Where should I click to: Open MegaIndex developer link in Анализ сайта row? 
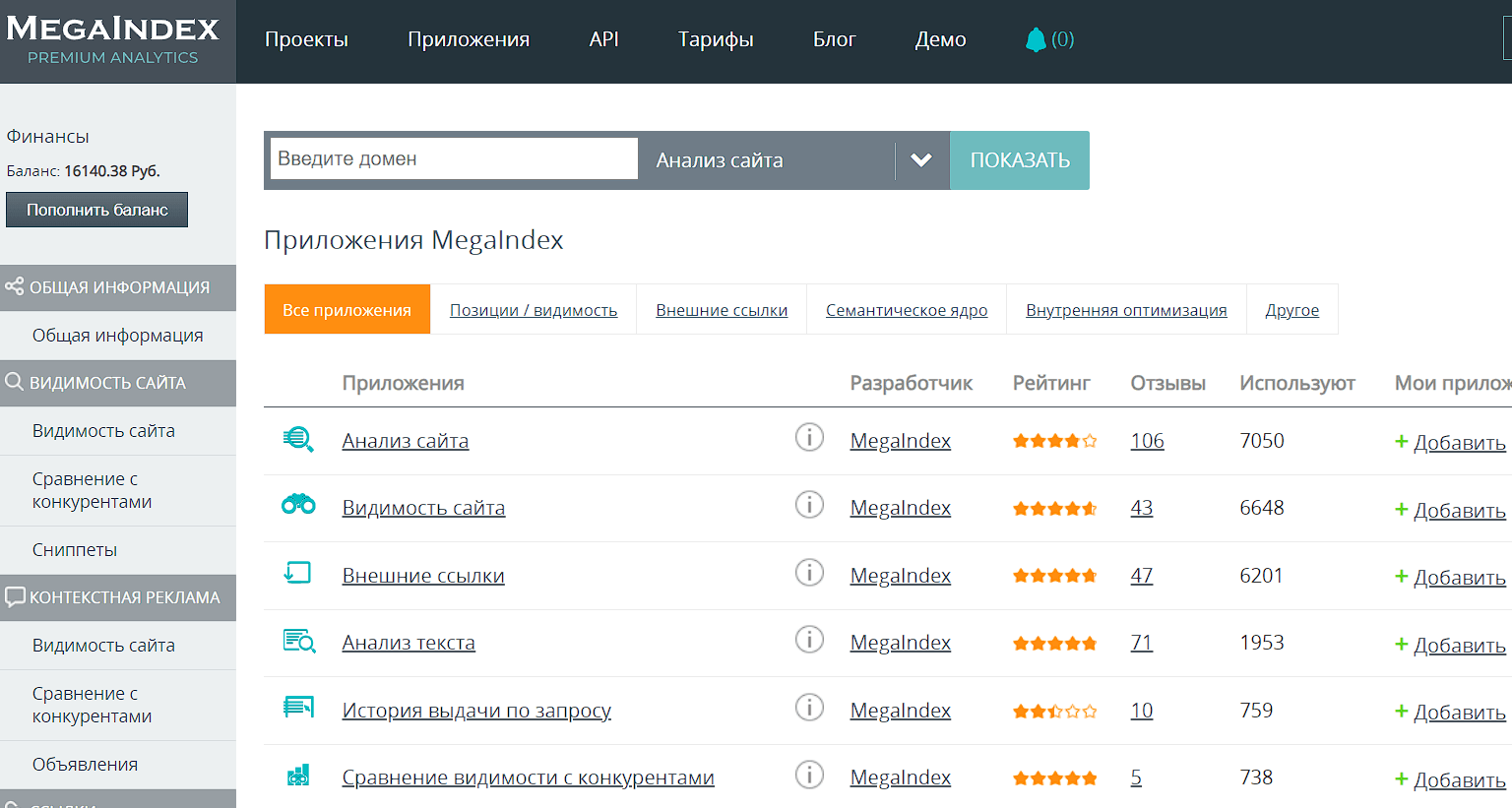(900, 441)
